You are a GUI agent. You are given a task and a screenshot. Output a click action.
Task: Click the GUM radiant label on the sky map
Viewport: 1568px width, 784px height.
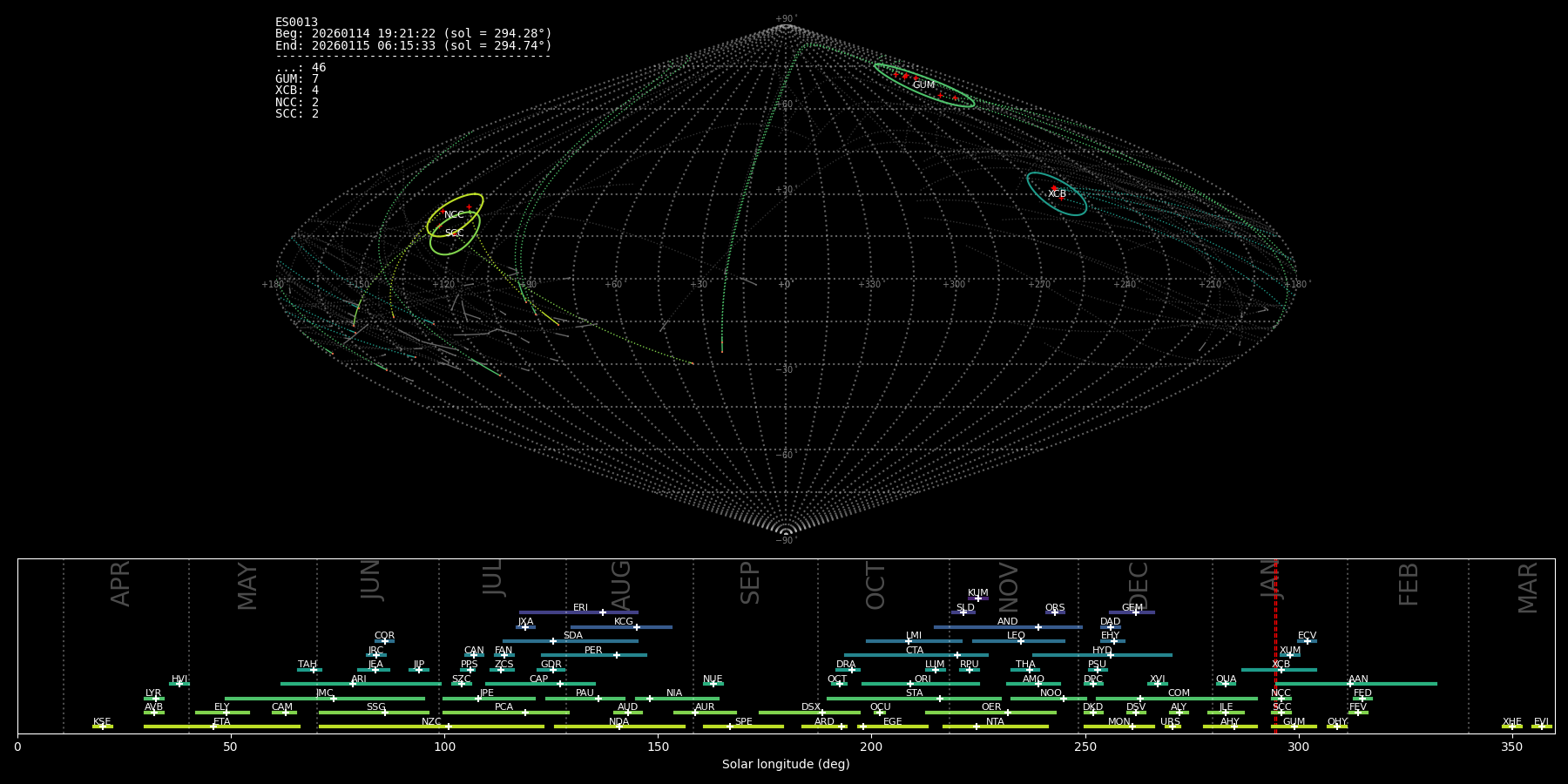pyautogui.click(x=923, y=85)
